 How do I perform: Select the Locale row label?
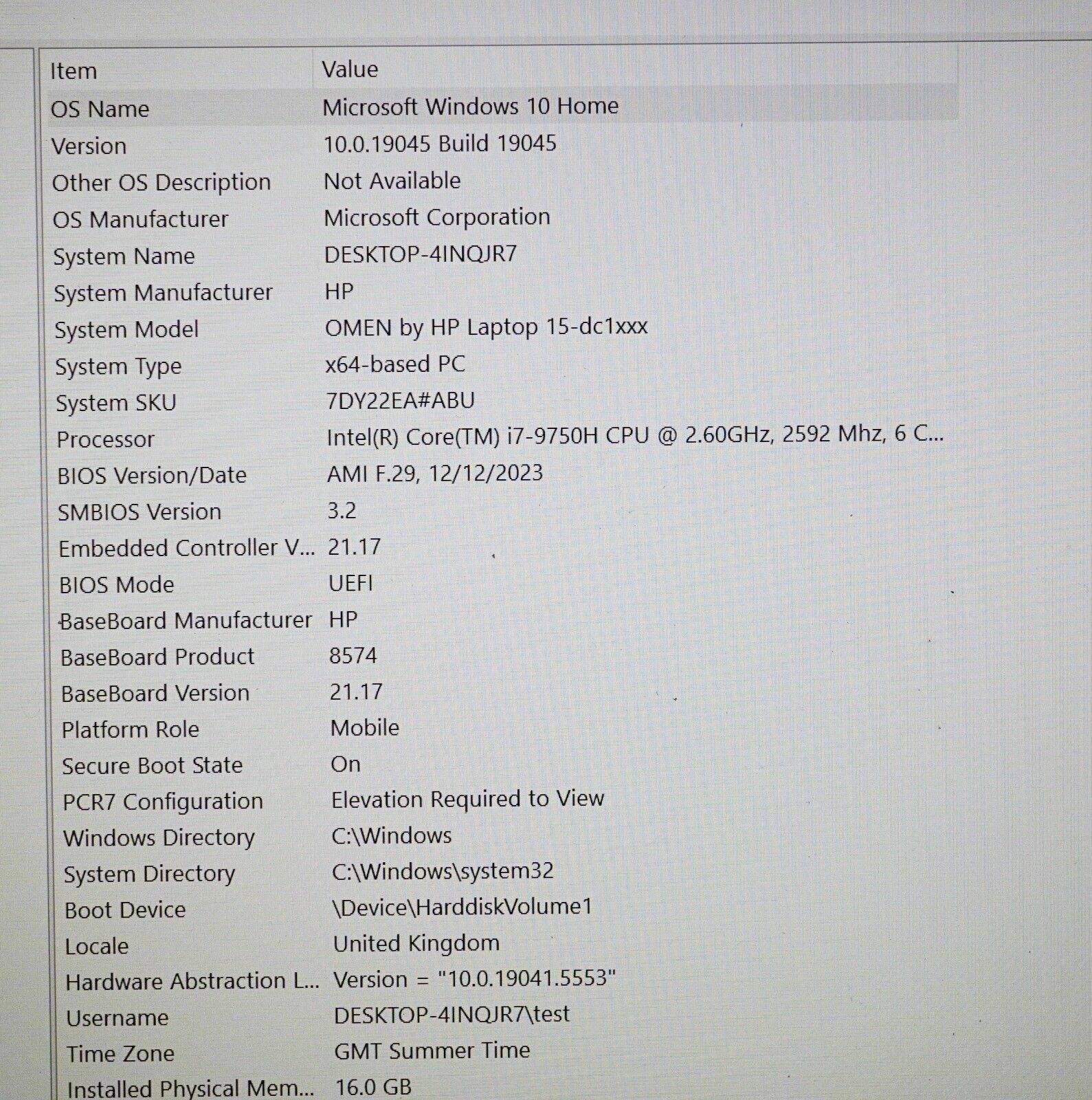[x=97, y=946]
